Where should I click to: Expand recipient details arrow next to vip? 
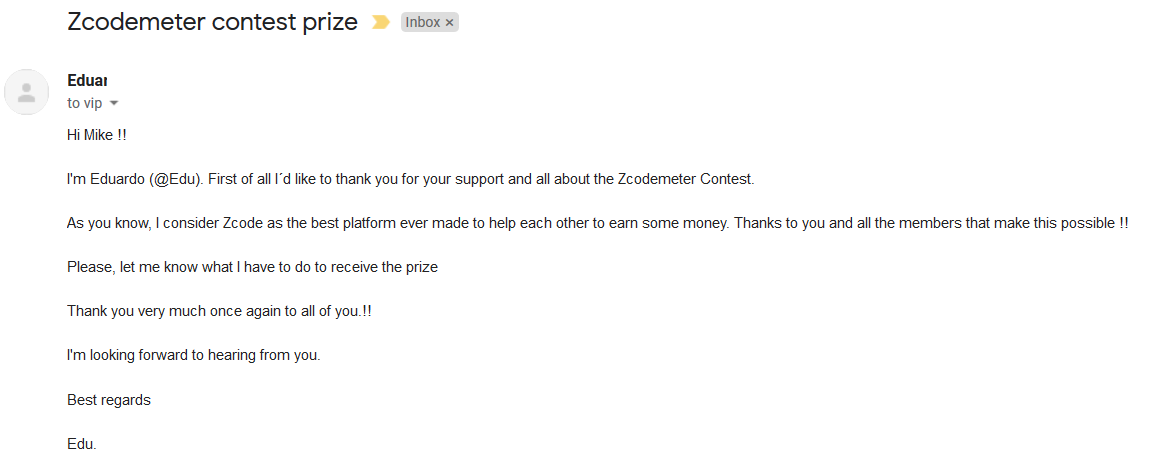(113, 104)
